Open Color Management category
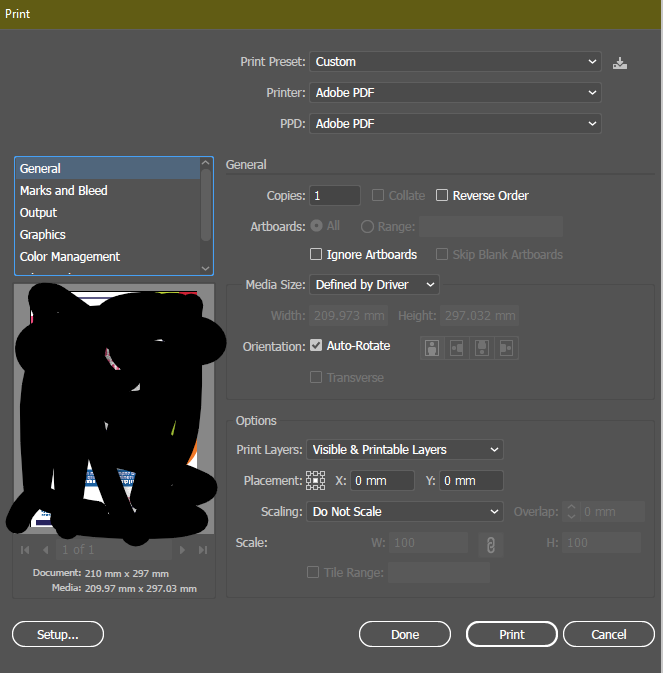Screen dimensions: 663x673 tap(108, 257)
